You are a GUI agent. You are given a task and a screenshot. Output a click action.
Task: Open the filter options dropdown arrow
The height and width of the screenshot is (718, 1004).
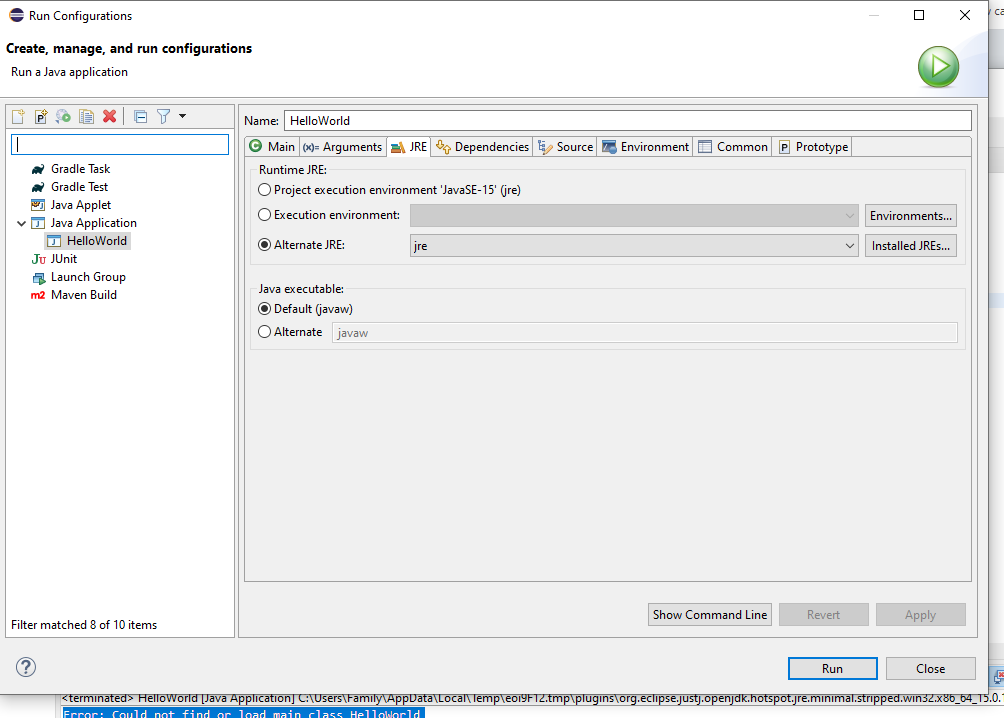182,117
